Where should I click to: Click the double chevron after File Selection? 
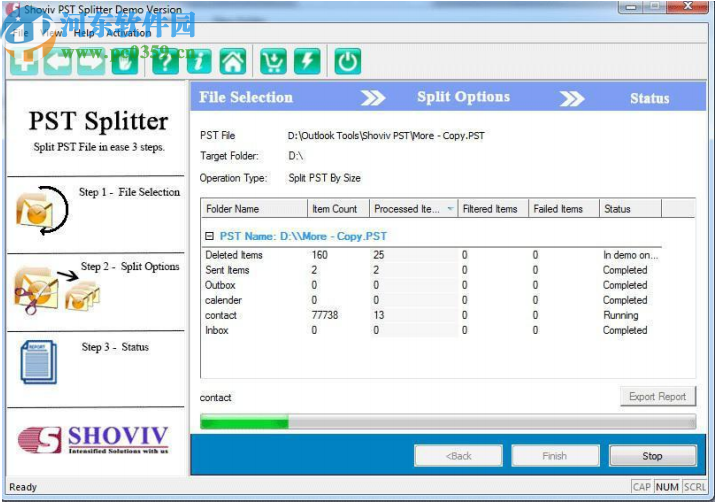click(373, 98)
